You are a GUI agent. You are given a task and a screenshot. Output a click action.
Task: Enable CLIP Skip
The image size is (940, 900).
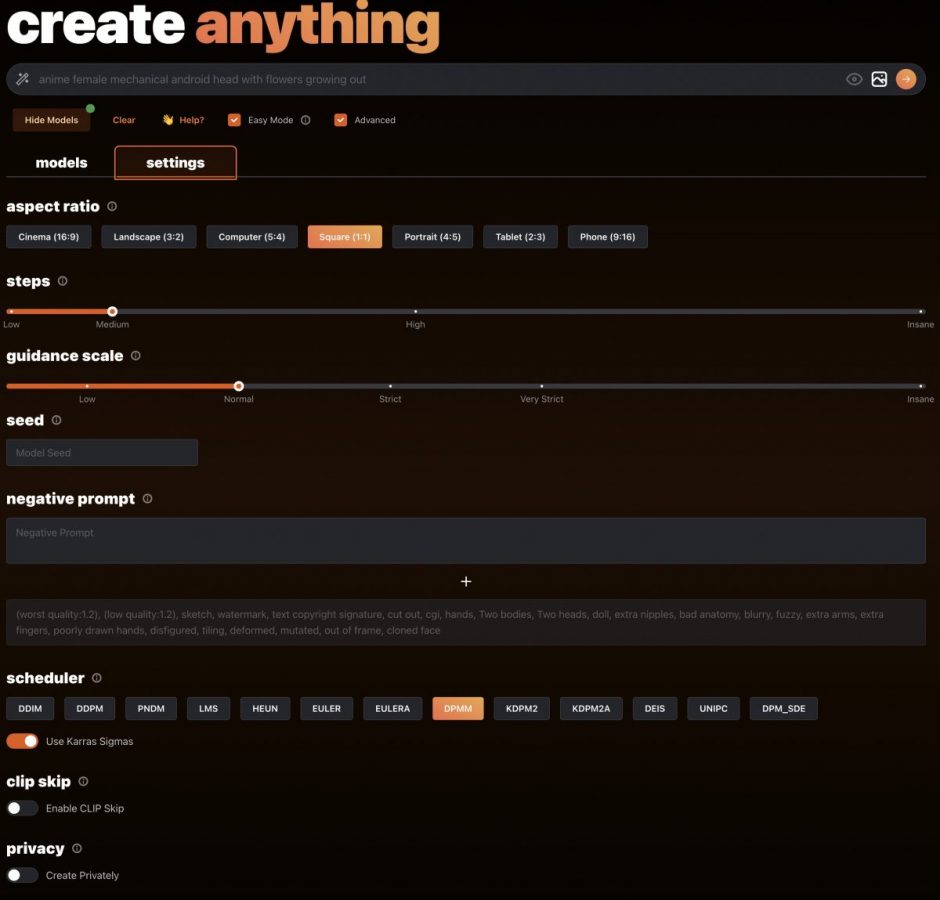tap(22, 808)
